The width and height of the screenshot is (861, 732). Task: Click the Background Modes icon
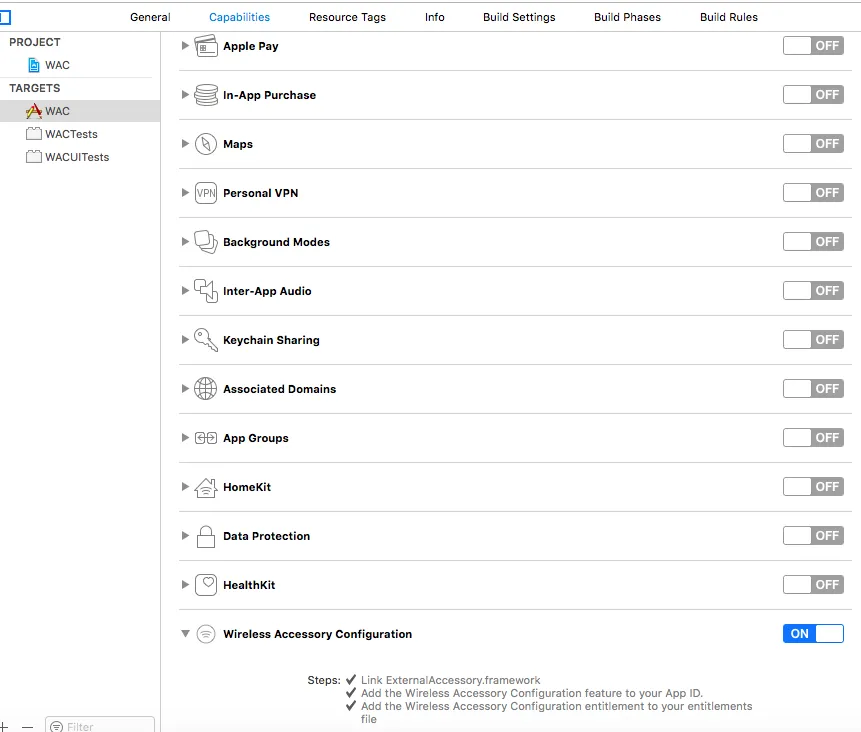[206, 242]
